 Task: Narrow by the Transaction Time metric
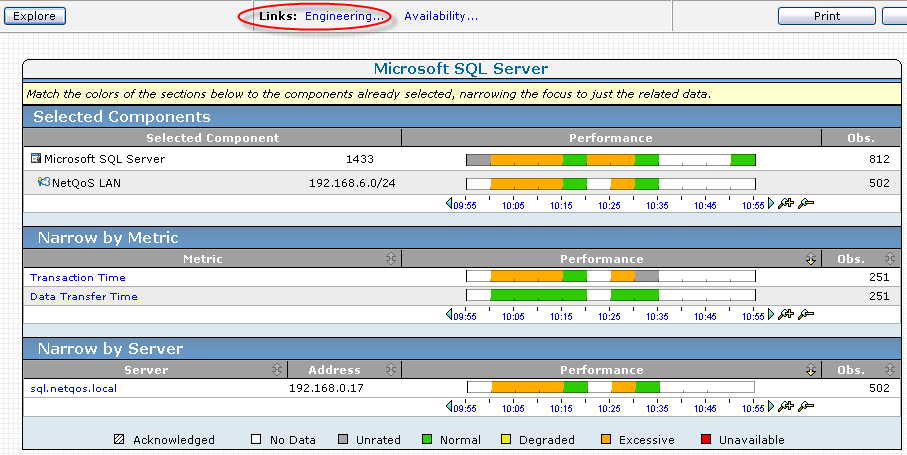coord(78,278)
